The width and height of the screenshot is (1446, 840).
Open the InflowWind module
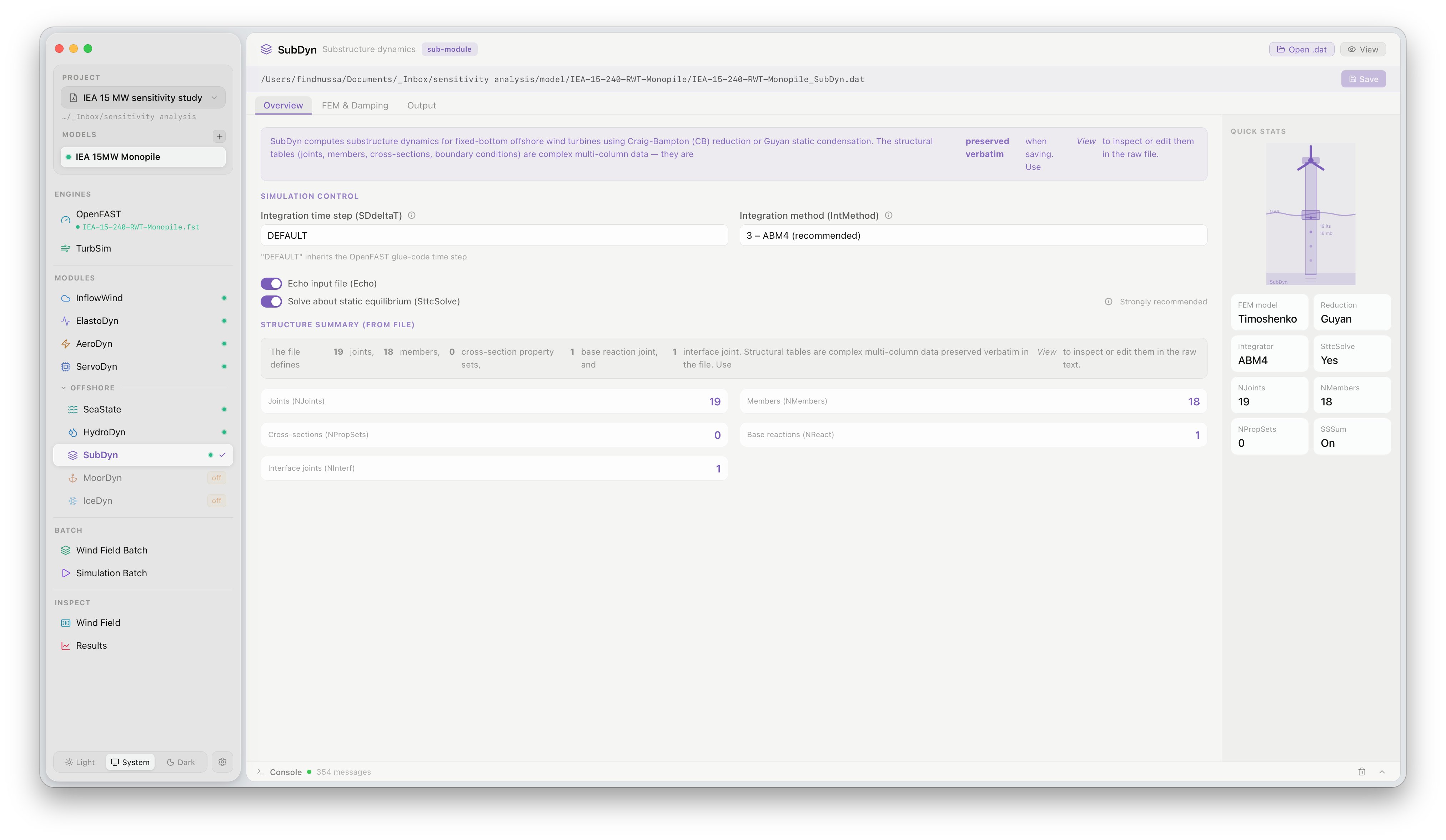(x=143, y=298)
